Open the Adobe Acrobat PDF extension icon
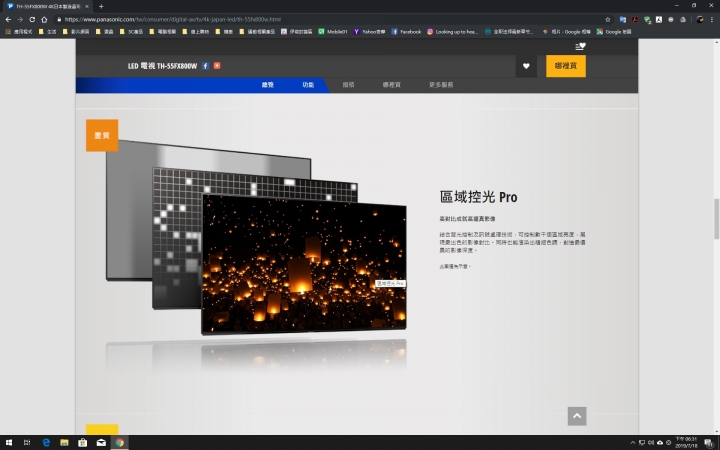Screen dimensions: 720x450 (635, 19)
